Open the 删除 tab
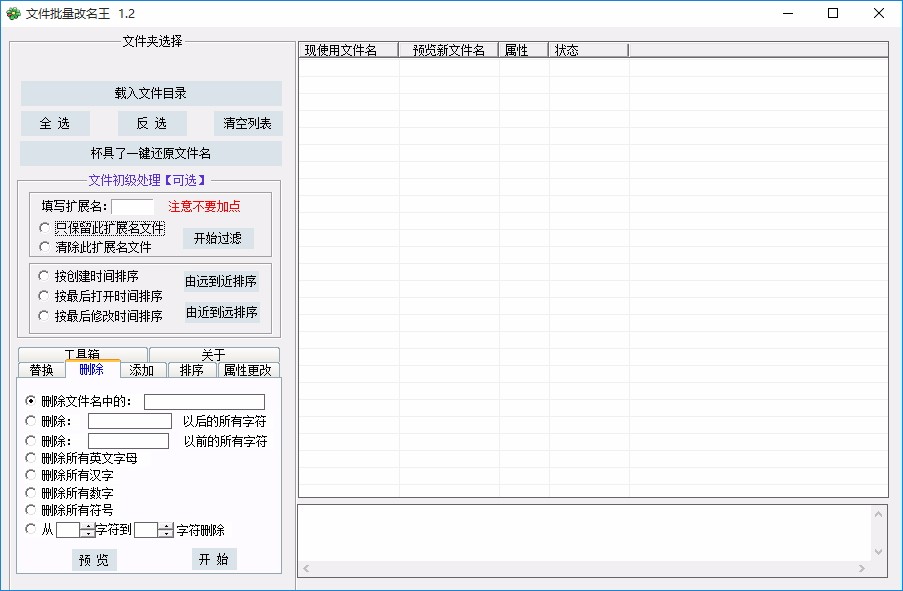Image resolution: width=903 pixels, height=591 pixels. (x=92, y=369)
